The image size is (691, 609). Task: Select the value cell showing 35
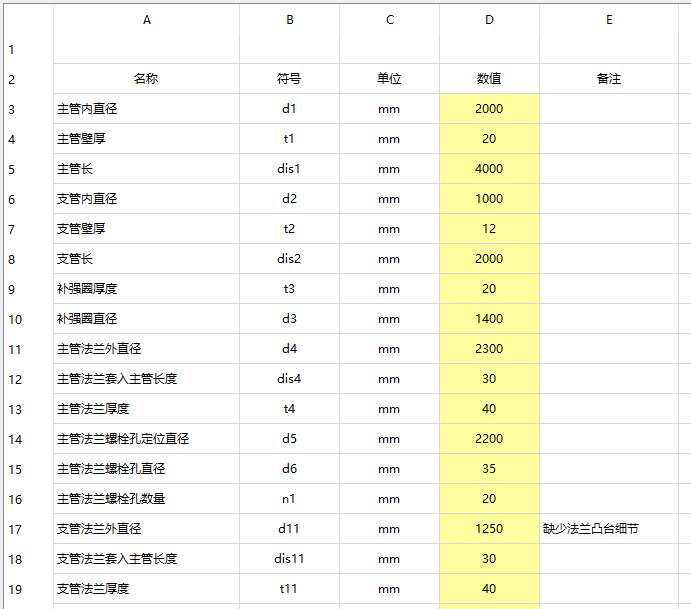tap(489, 469)
